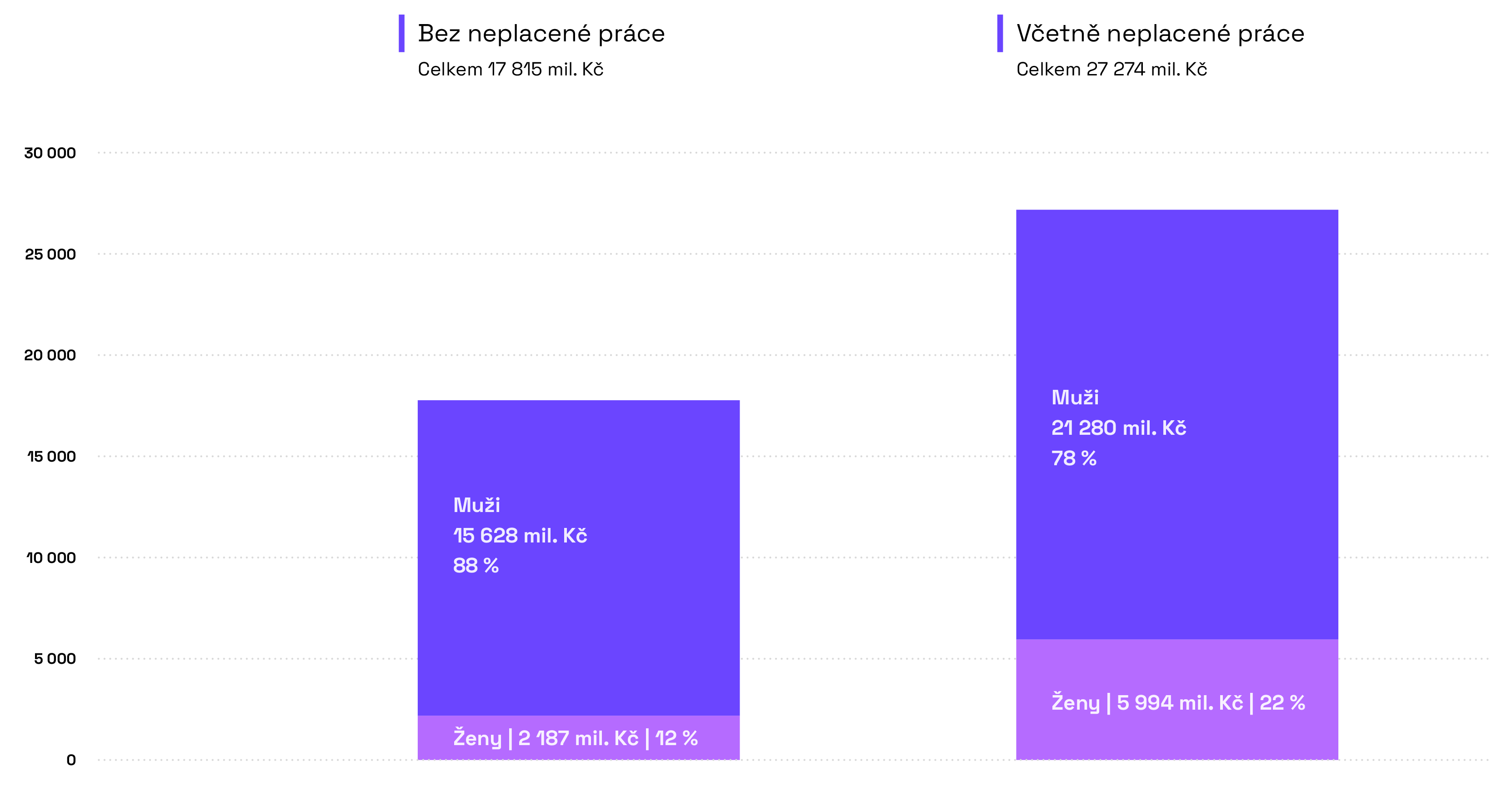The width and height of the screenshot is (1512, 796).
Task: Click the purple marker beside "Včetně neplacené práce"
Action: click(1000, 34)
